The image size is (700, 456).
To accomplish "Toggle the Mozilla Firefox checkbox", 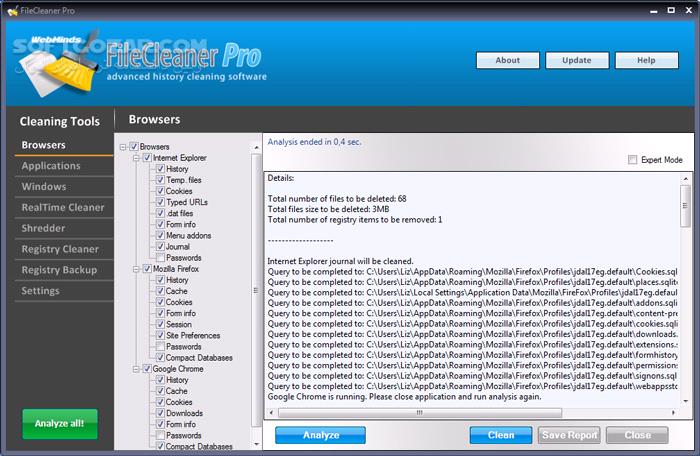I will click(147, 268).
